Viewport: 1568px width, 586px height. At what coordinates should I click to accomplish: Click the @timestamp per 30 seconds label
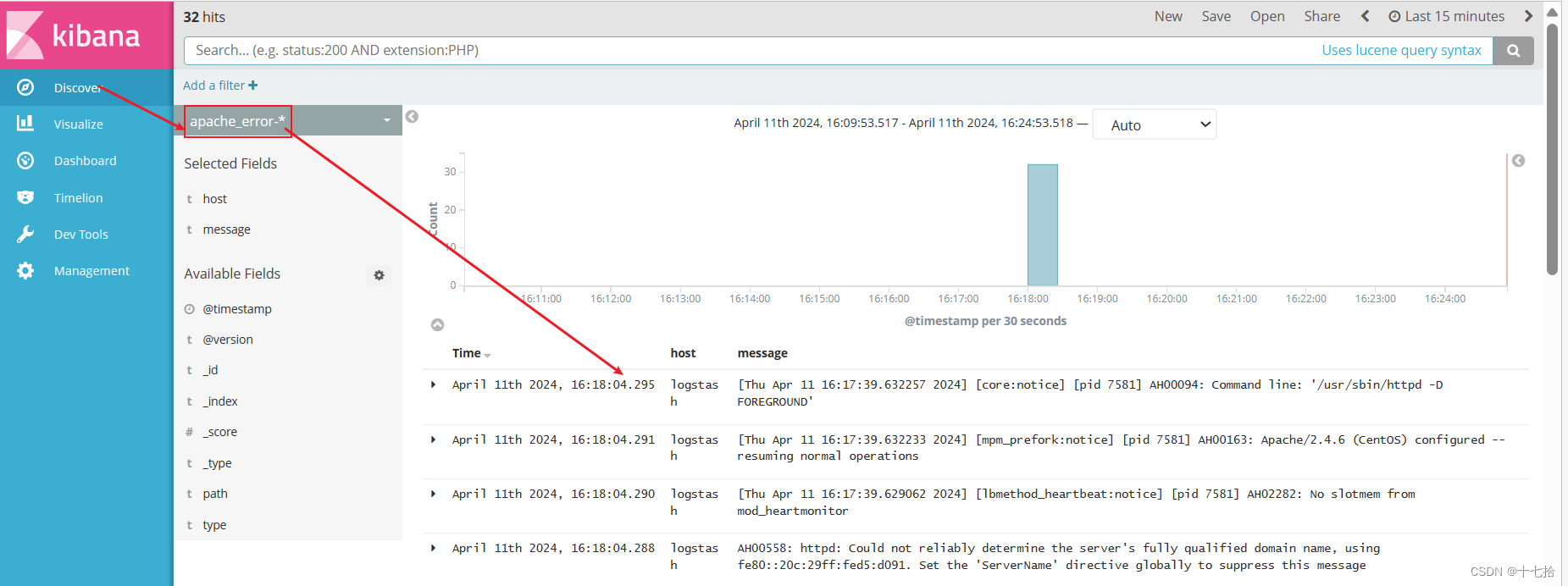[x=985, y=321]
